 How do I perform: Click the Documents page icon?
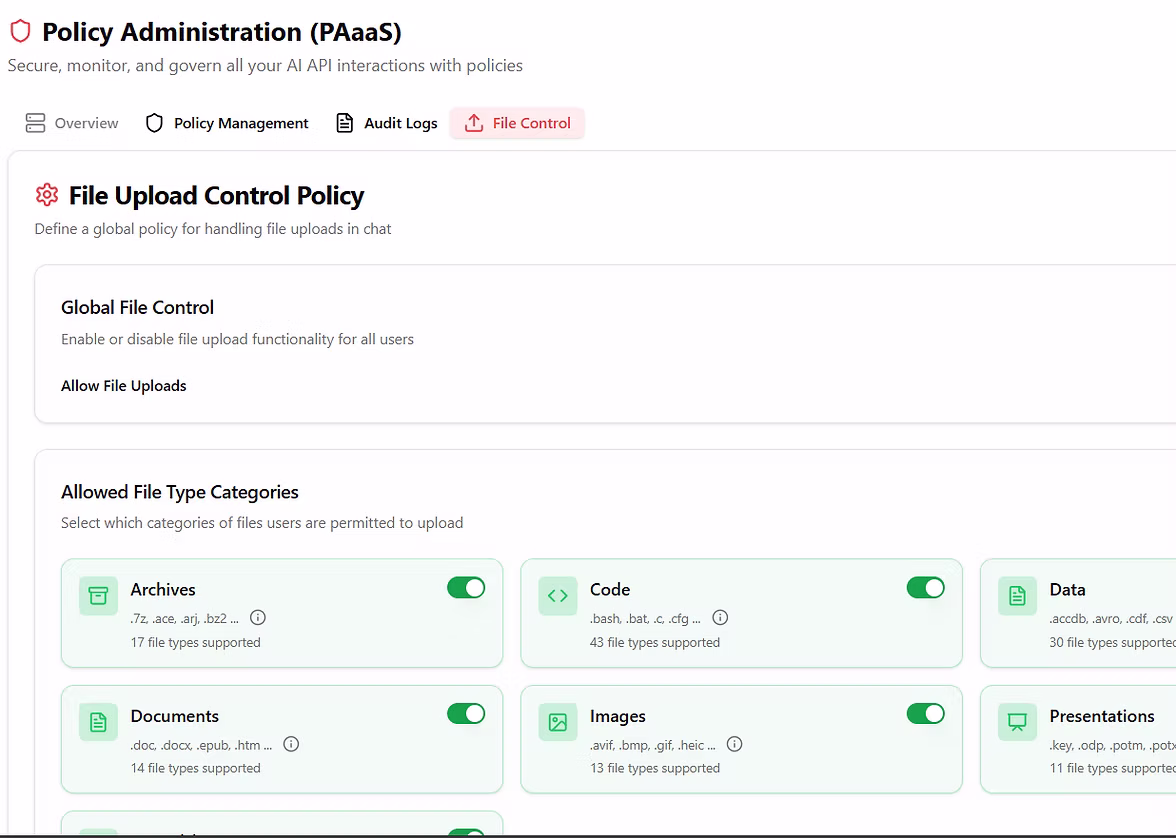(98, 722)
